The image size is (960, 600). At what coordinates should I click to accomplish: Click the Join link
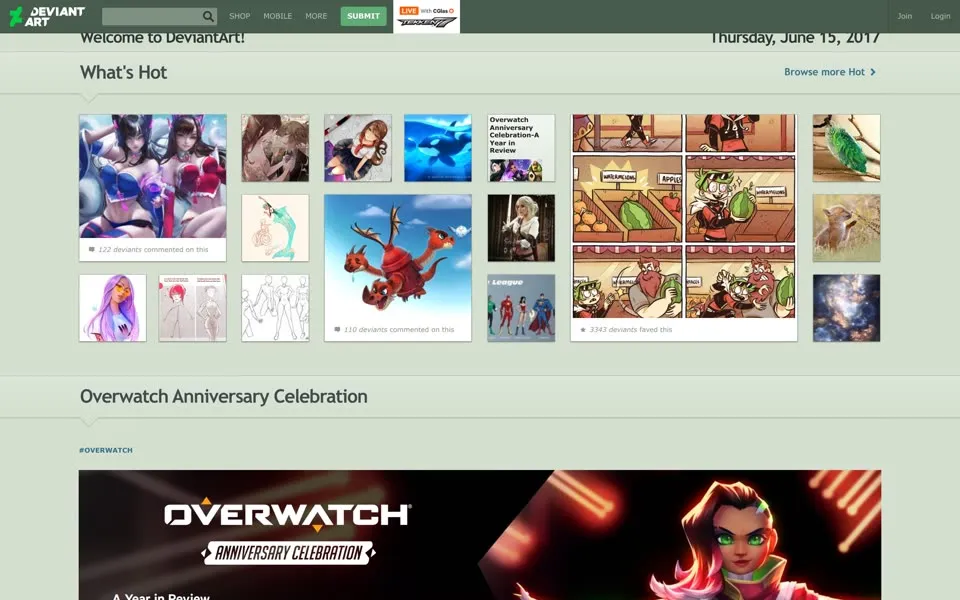(904, 16)
